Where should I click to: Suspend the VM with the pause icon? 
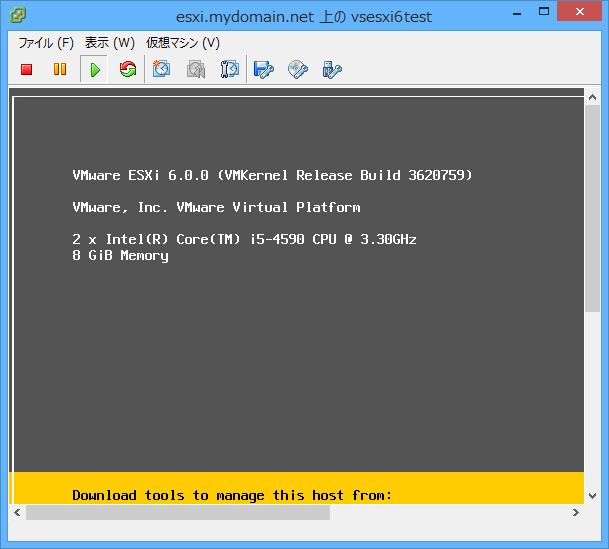click(x=60, y=69)
